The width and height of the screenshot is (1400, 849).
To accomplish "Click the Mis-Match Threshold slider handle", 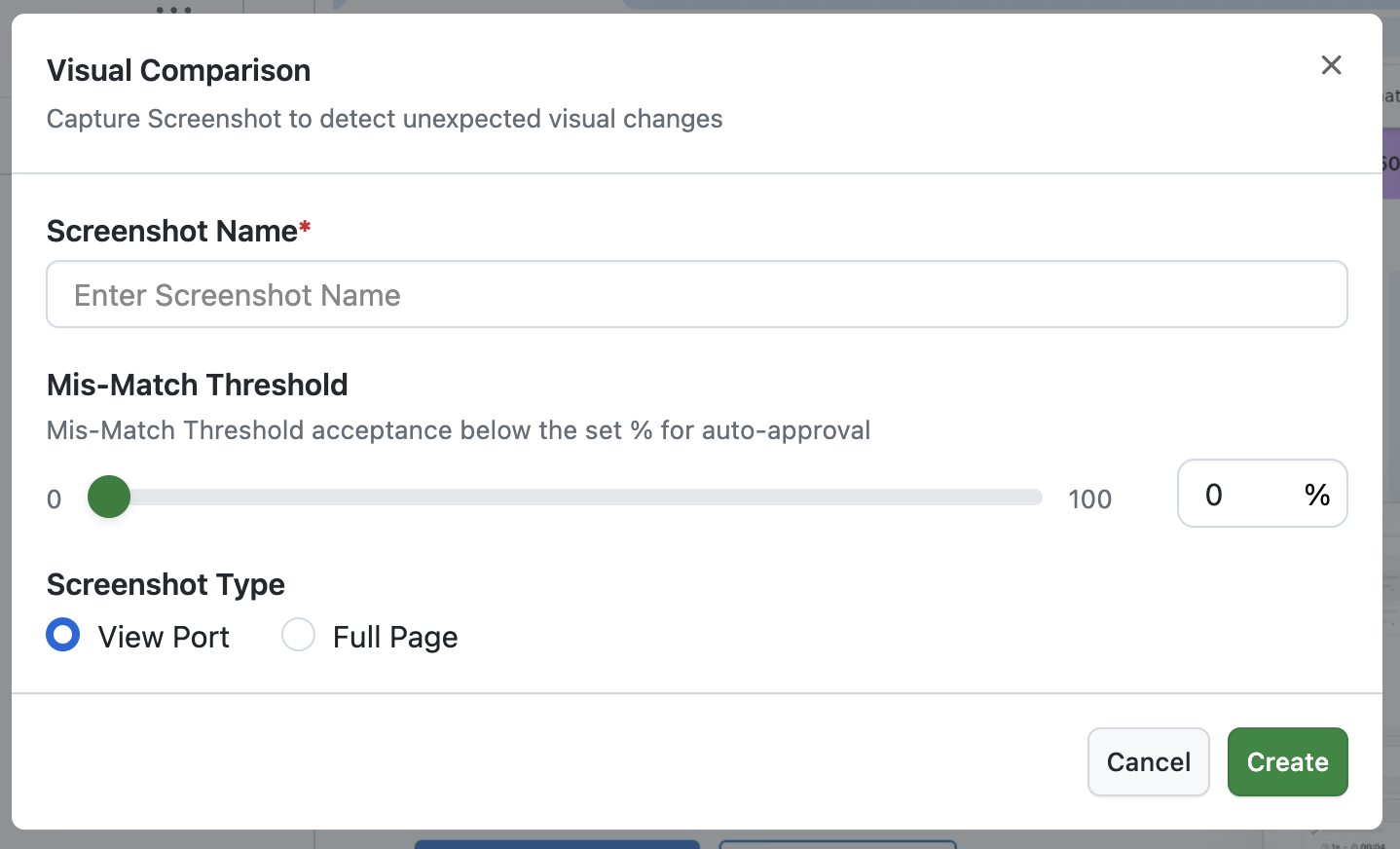I will (x=108, y=497).
